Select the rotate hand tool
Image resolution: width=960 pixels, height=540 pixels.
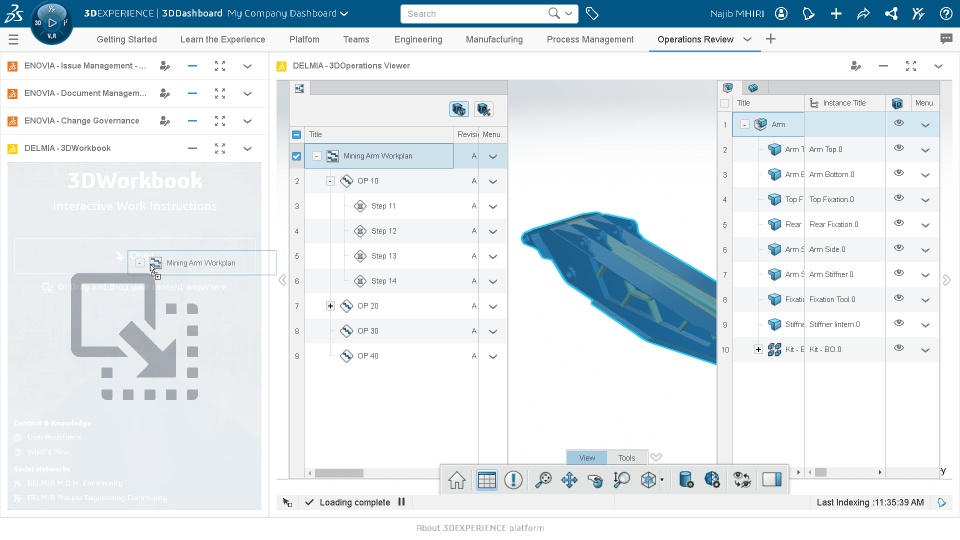click(595, 480)
